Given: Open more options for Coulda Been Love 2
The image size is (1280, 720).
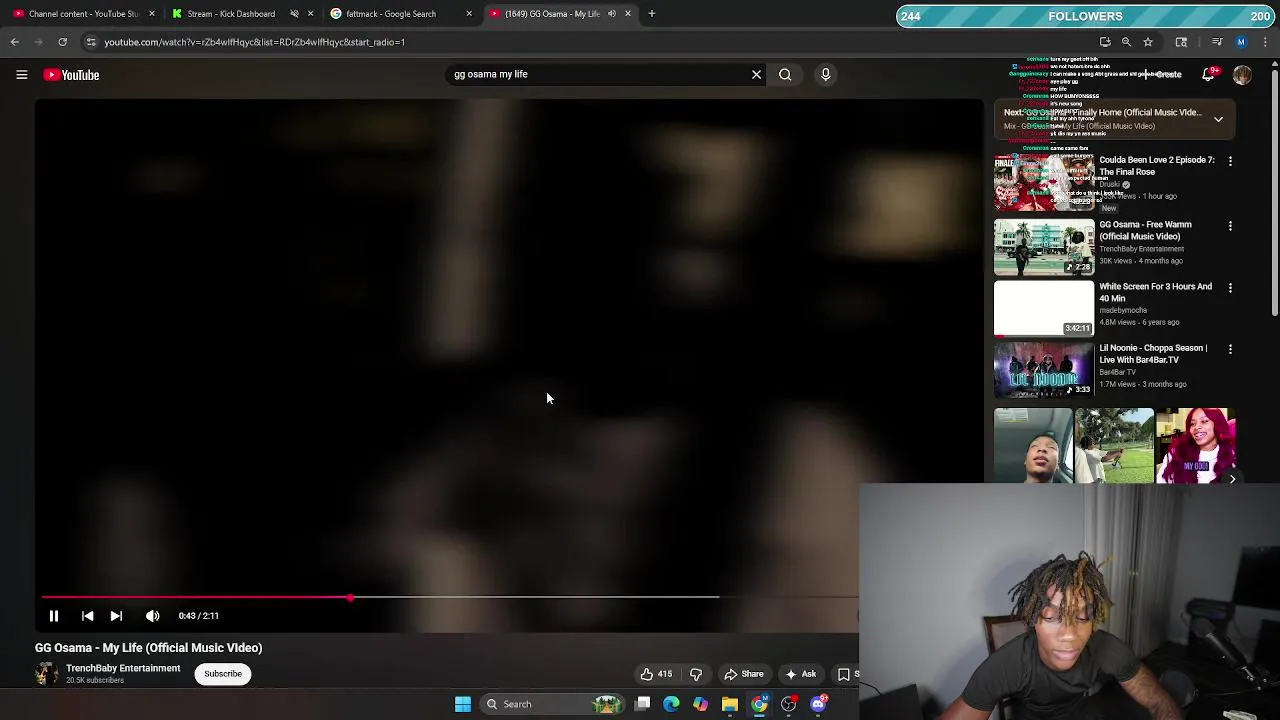Looking at the screenshot, I should [1230, 161].
